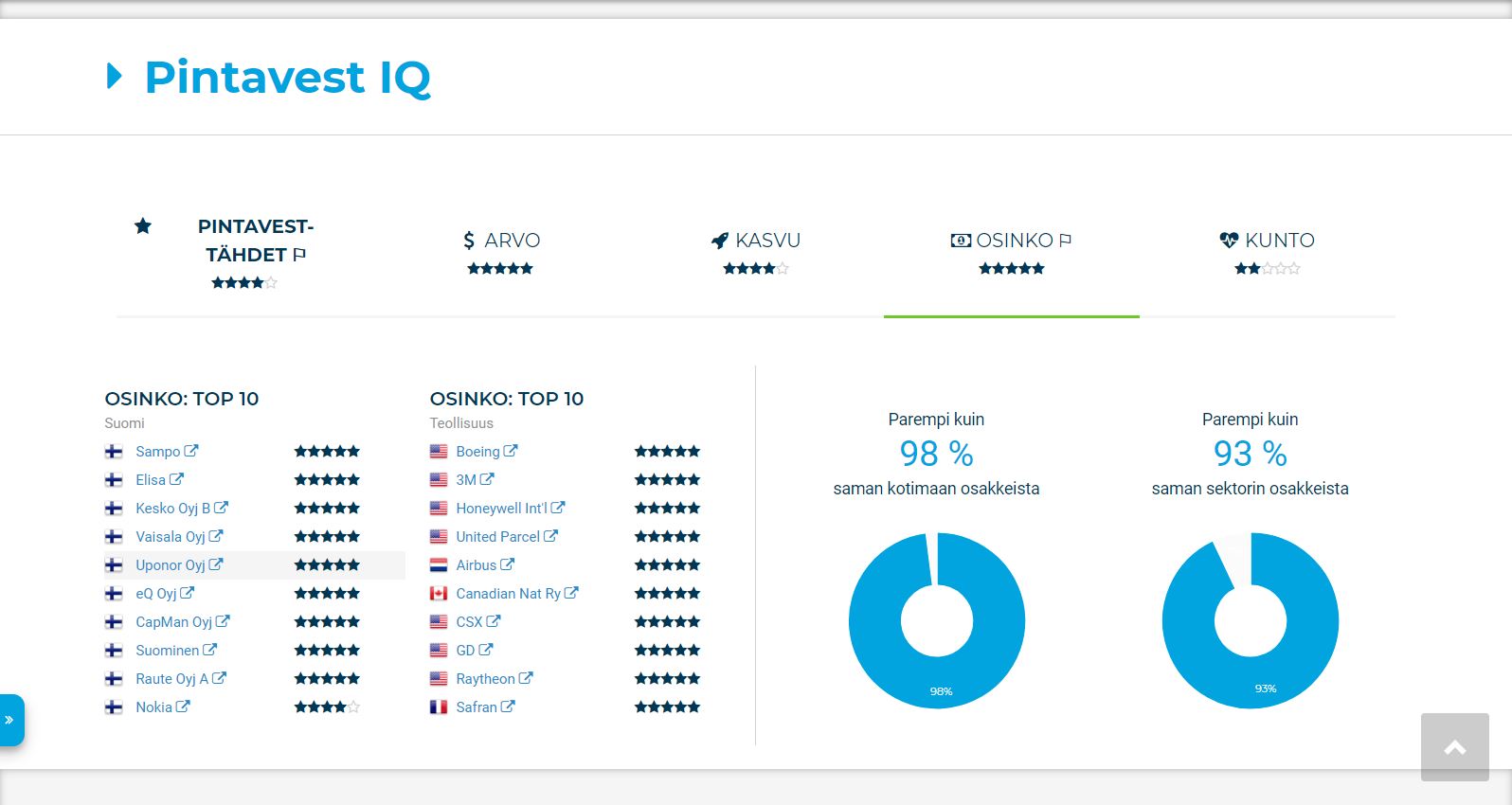Click the Finnish flag next to Uponor Oyj

point(114,565)
